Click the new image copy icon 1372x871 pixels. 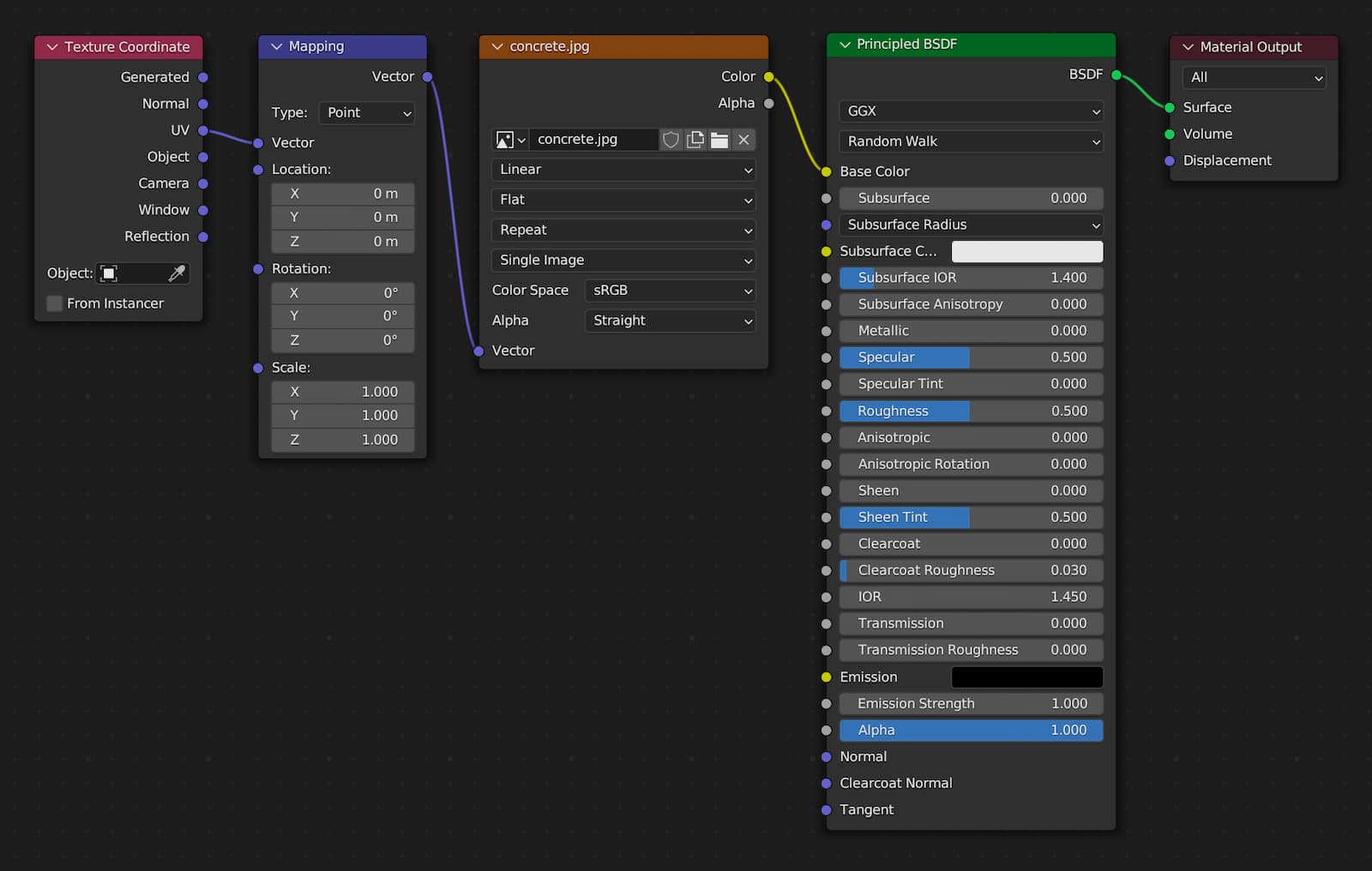pos(695,140)
